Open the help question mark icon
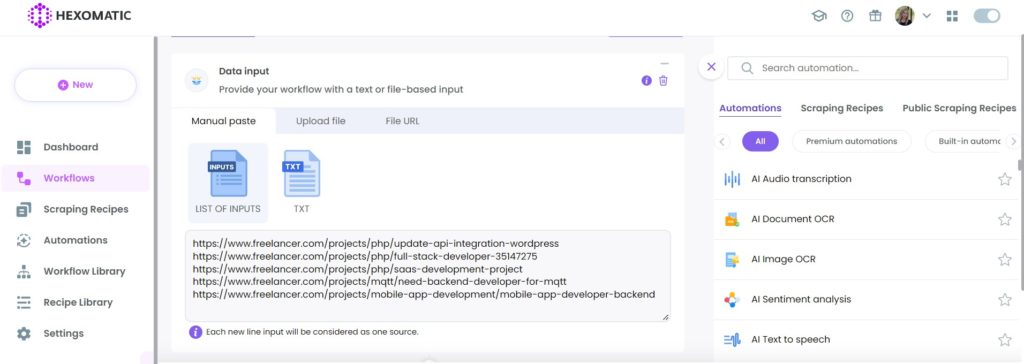1024x364 pixels. tap(847, 16)
